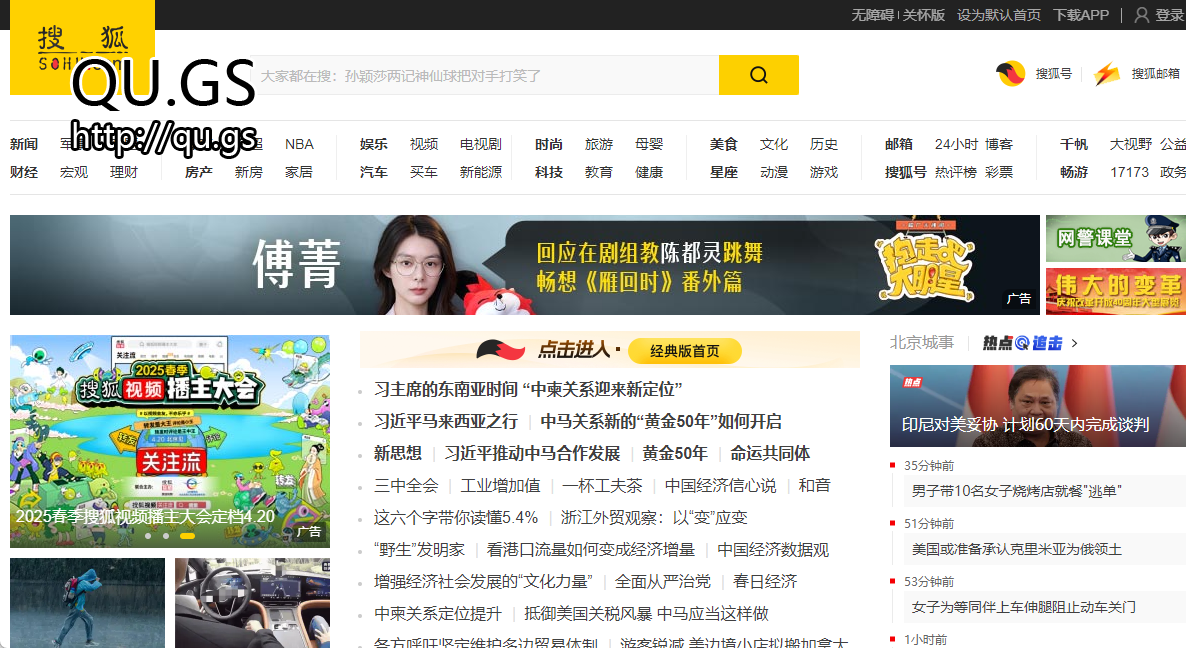Viewport: 1186px width, 648px height.
Task: Open the 17173 nav link
Action: pos(1129,172)
